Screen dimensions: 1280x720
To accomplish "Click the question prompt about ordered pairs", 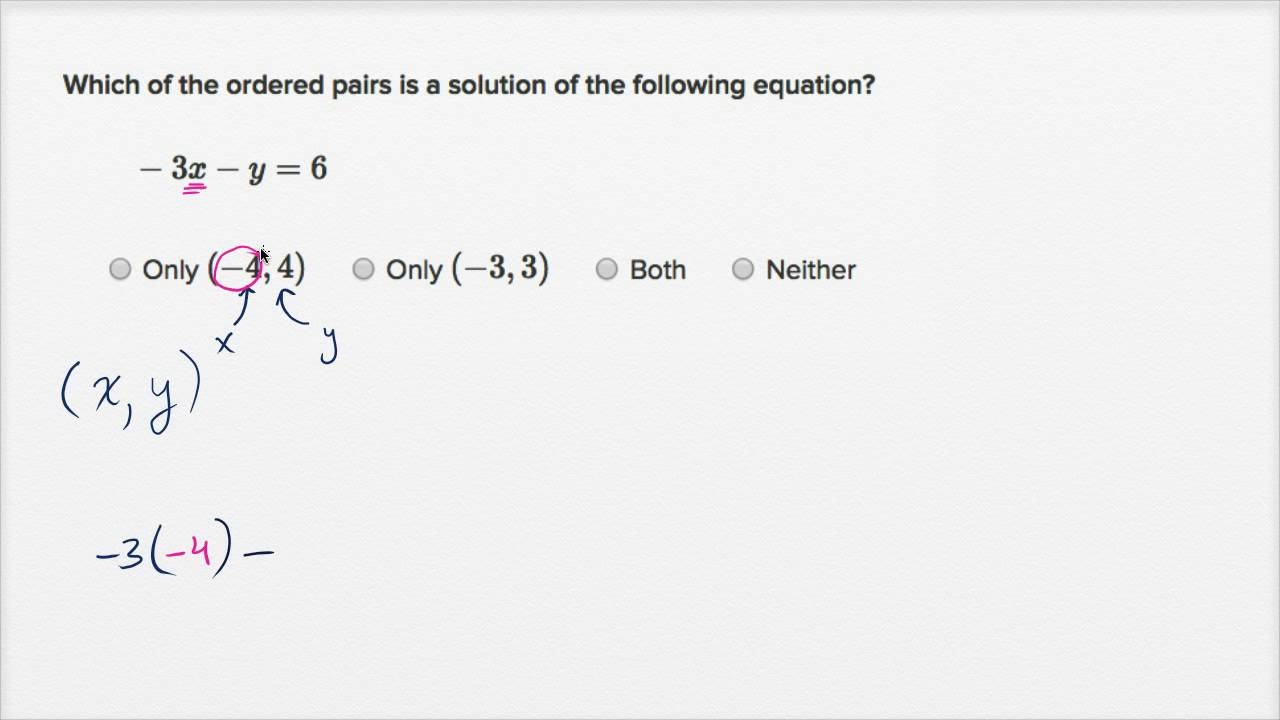I will coord(468,85).
